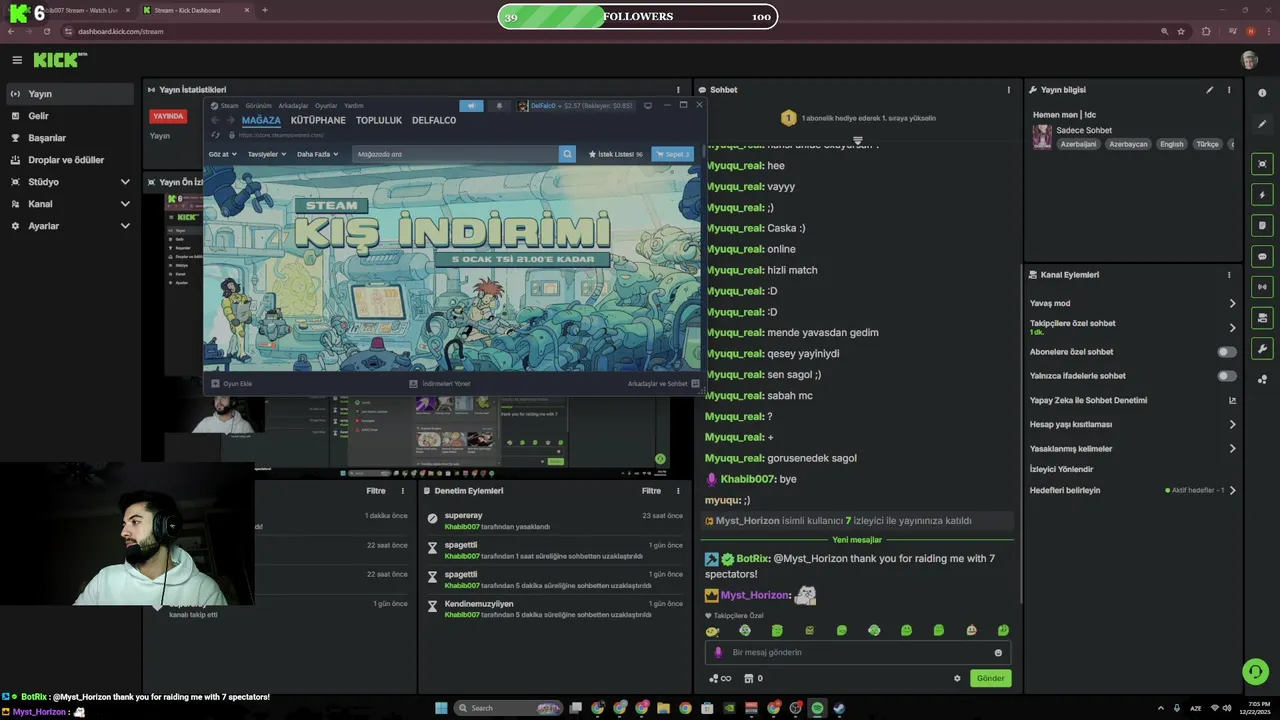Image resolution: width=1280 pixels, height=720 pixels.
Task: Click İzleyici Yönlendir option
Action: point(1061,469)
